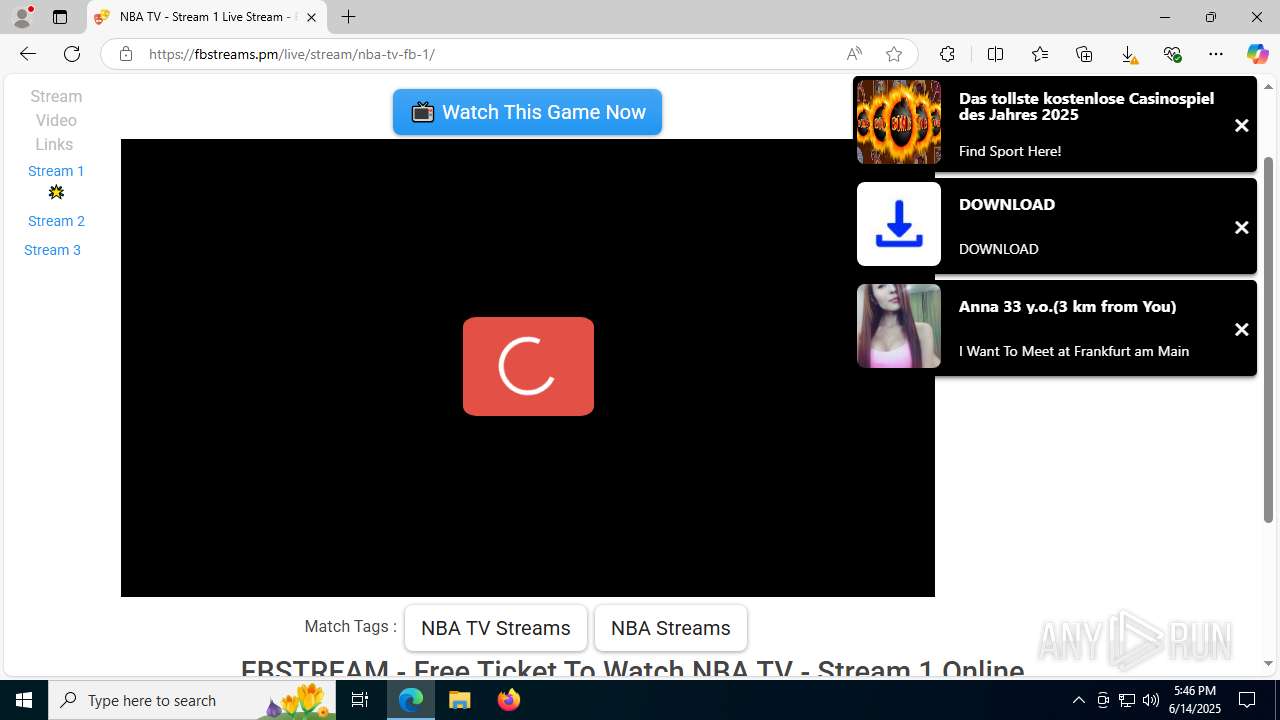The width and height of the screenshot is (1280, 720).
Task: Open the Windows Start menu
Action: coord(24,700)
